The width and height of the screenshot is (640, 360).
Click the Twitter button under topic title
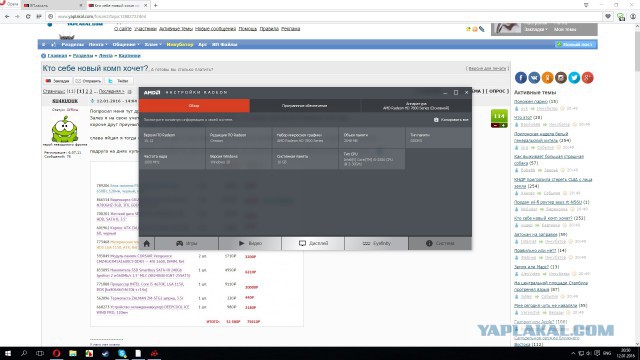click(119, 81)
